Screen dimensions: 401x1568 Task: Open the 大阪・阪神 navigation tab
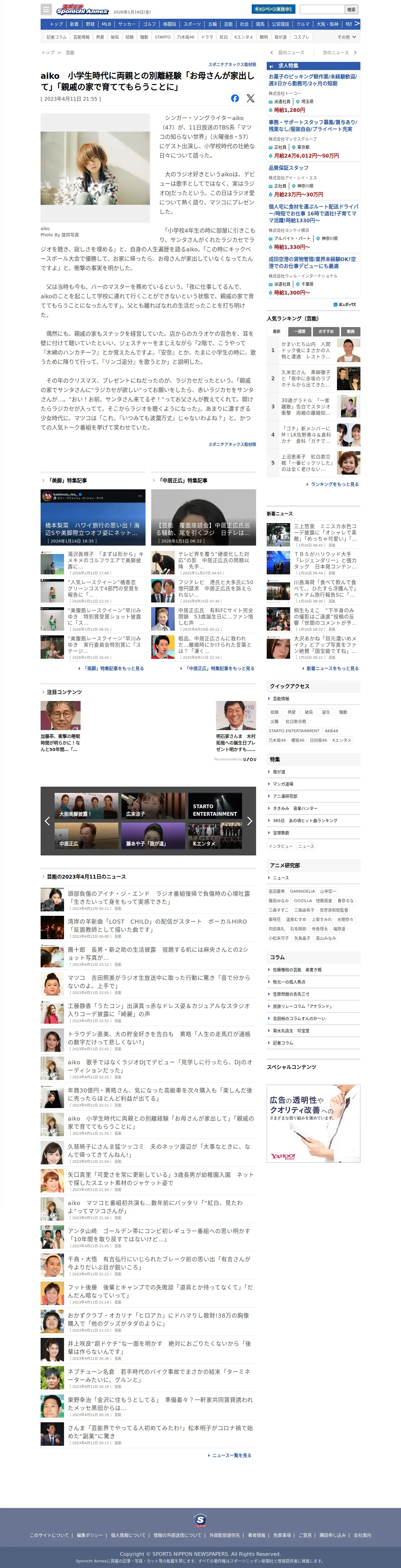pyautogui.click(x=327, y=24)
